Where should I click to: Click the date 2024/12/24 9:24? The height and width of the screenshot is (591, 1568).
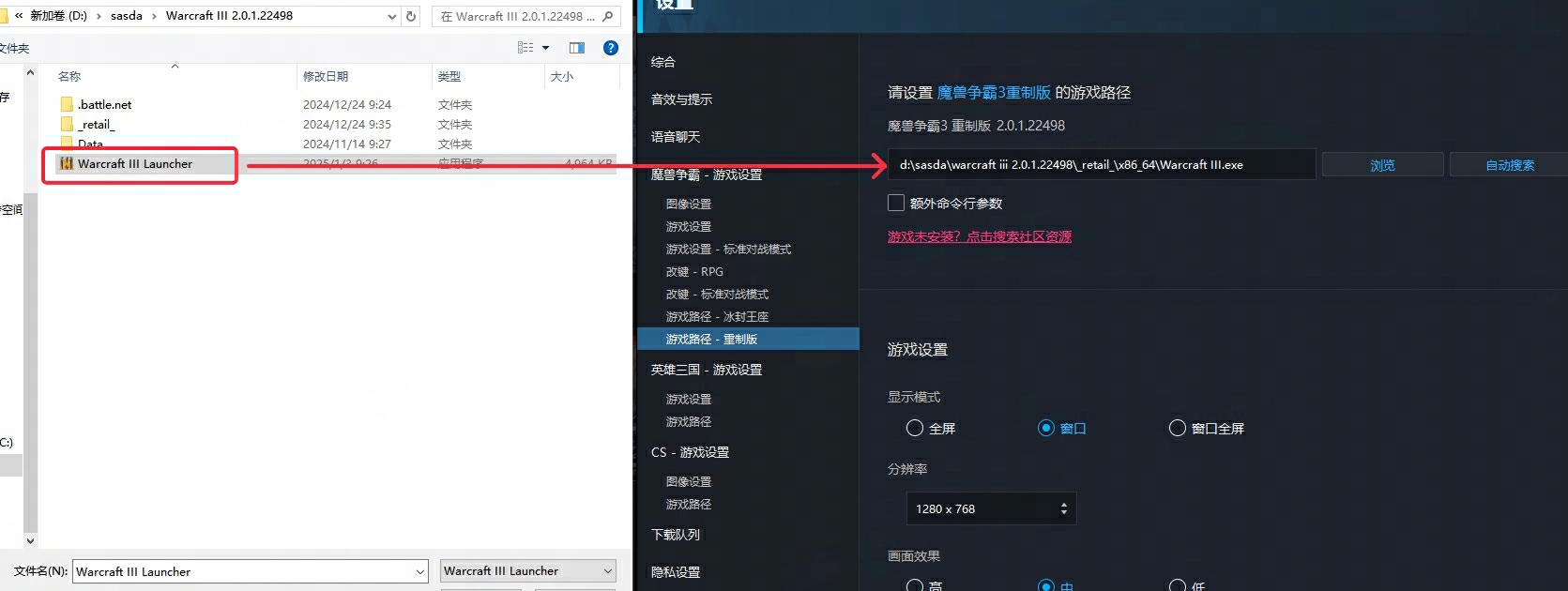[347, 104]
